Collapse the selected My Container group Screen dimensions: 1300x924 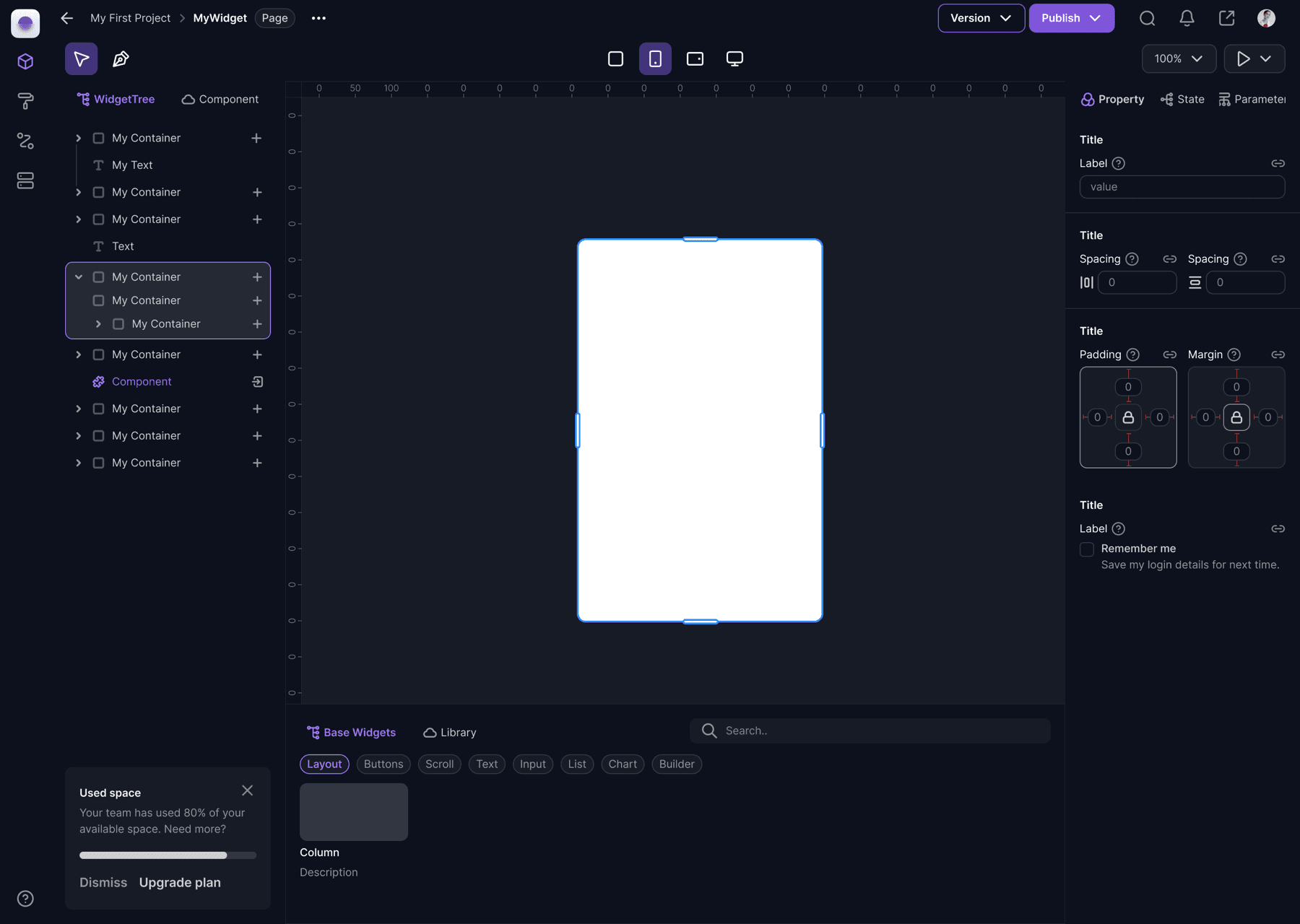79,277
